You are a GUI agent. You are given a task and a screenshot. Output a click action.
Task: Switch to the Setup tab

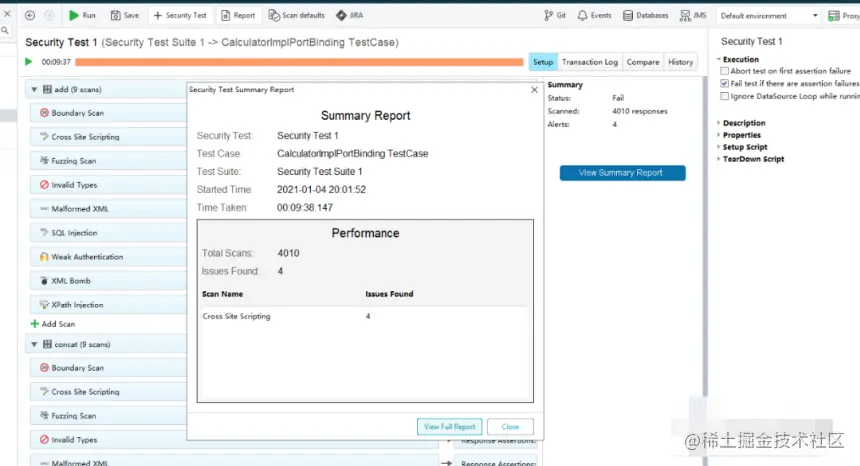tap(543, 62)
